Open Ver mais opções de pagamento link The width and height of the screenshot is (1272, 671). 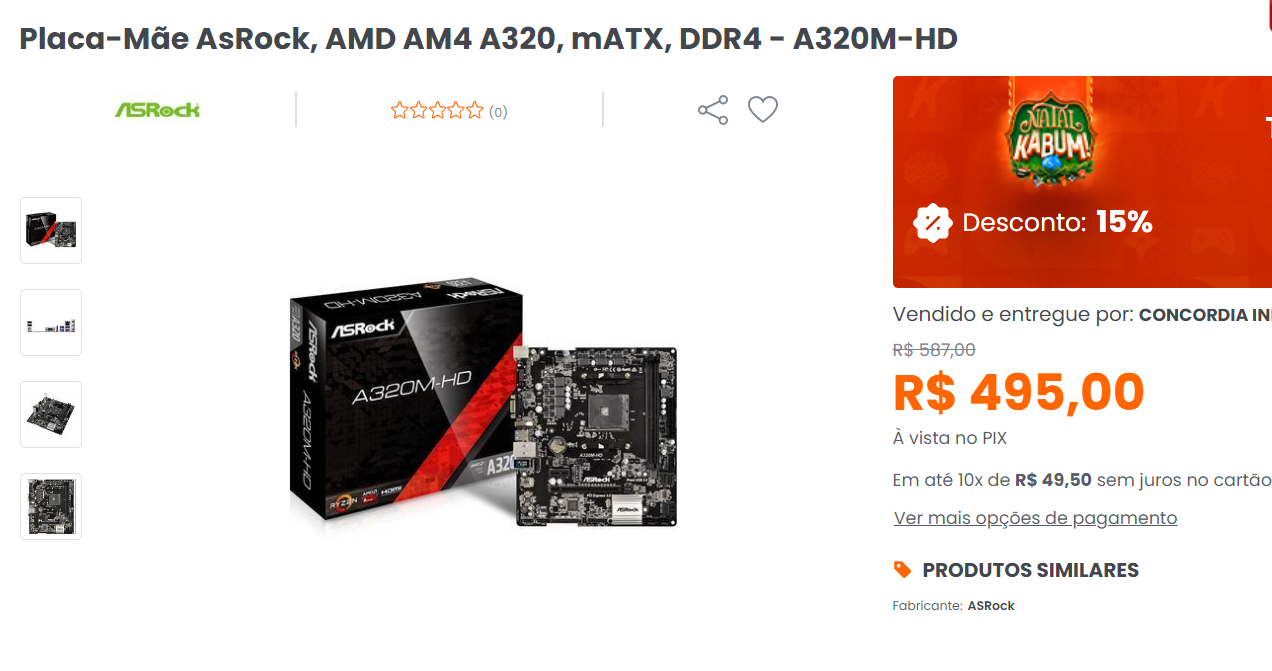(x=1035, y=518)
